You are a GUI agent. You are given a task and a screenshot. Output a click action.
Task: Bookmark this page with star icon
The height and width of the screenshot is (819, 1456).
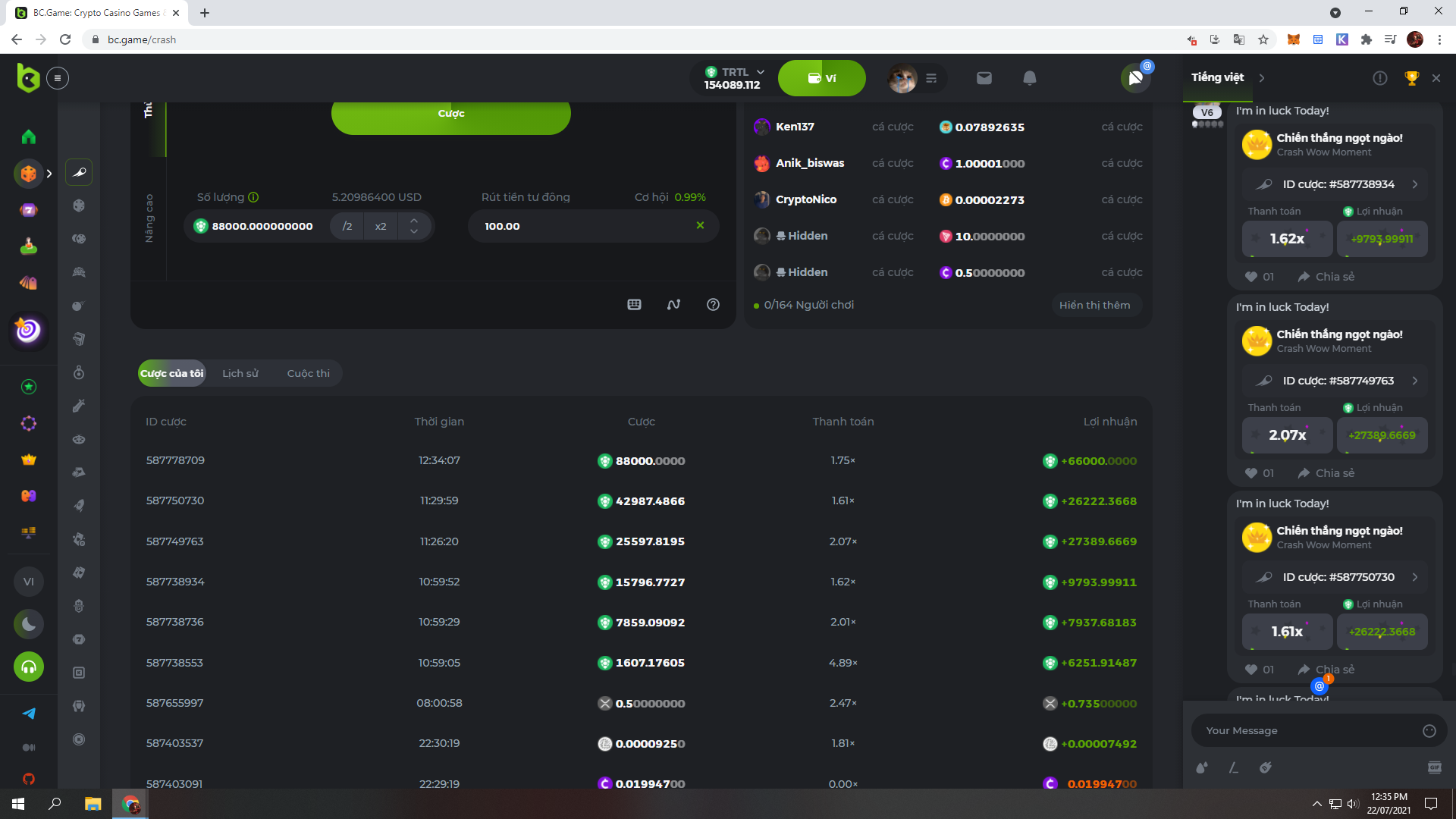[x=1263, y=39]
